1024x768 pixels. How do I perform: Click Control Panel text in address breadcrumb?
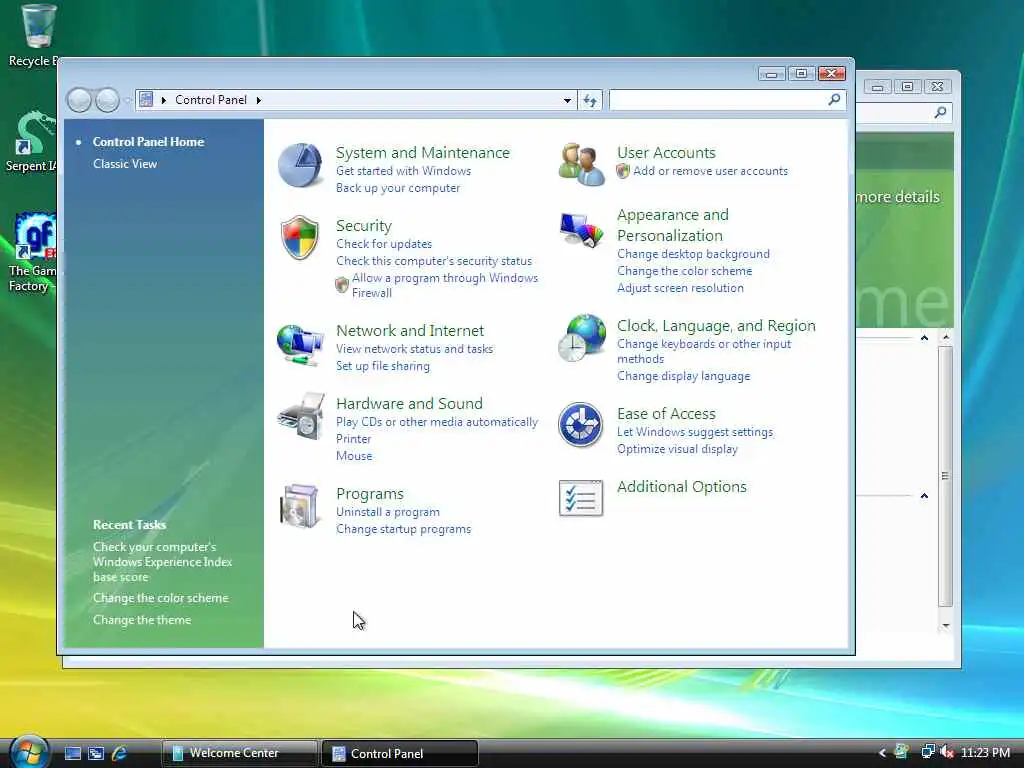pos(210,100)
